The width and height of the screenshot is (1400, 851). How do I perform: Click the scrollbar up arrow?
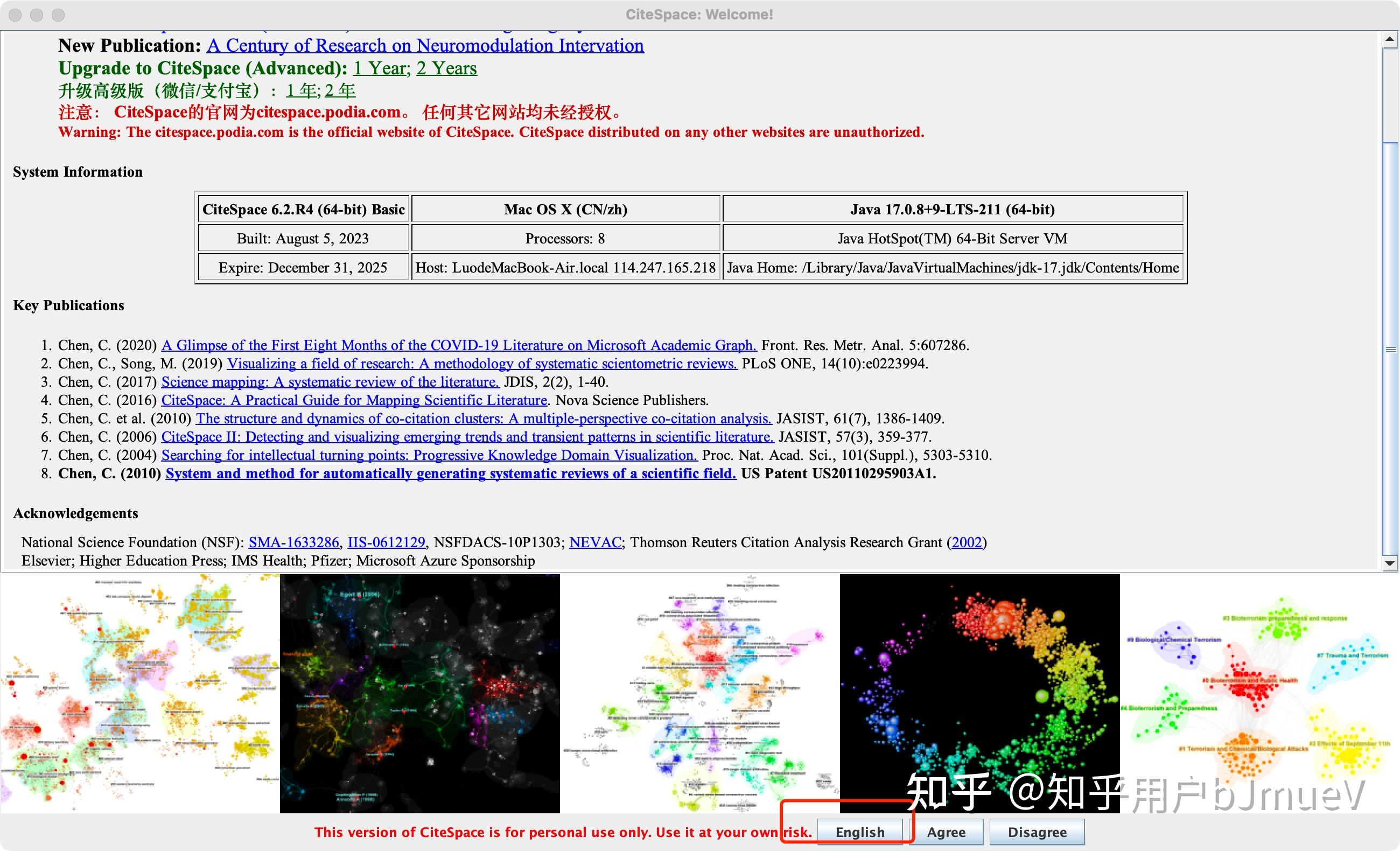click(1389, 39)
